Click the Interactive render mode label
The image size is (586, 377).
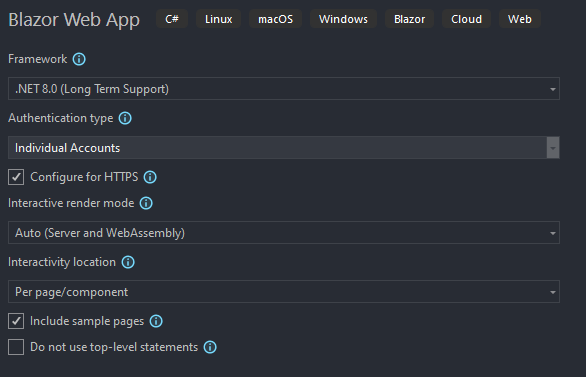point(71,203)
